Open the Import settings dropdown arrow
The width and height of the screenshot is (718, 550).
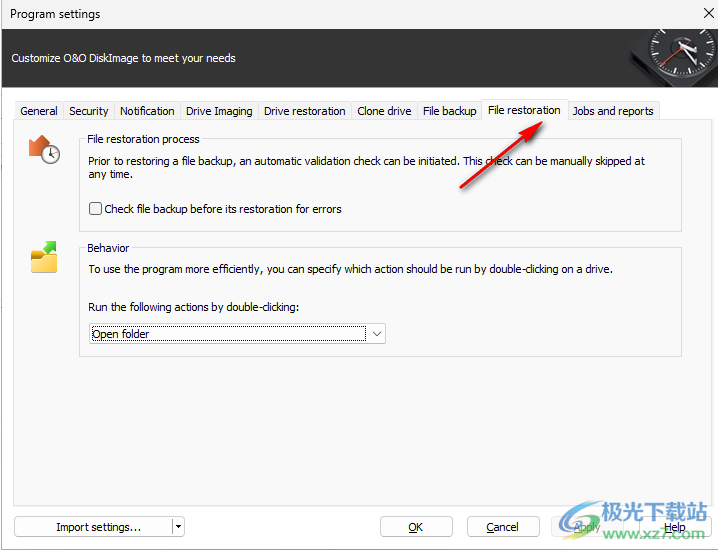[x=178, y=527]
